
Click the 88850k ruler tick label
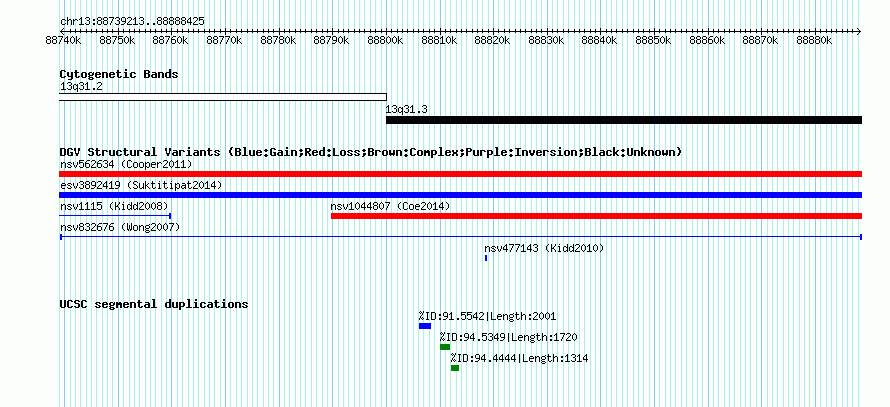pyautogui.click(x=653, y=41)
